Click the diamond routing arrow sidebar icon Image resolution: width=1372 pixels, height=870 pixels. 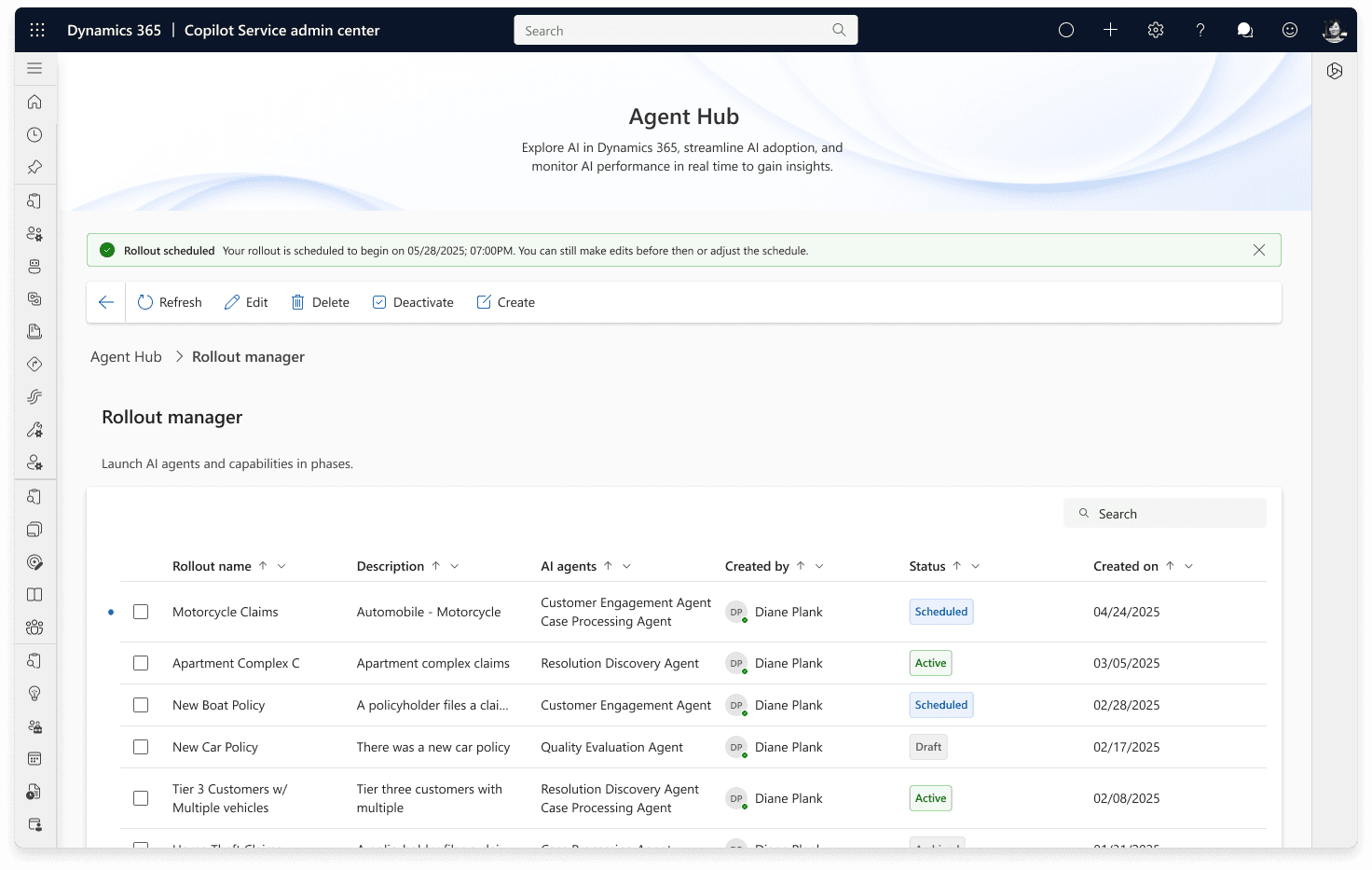point(34,364)
